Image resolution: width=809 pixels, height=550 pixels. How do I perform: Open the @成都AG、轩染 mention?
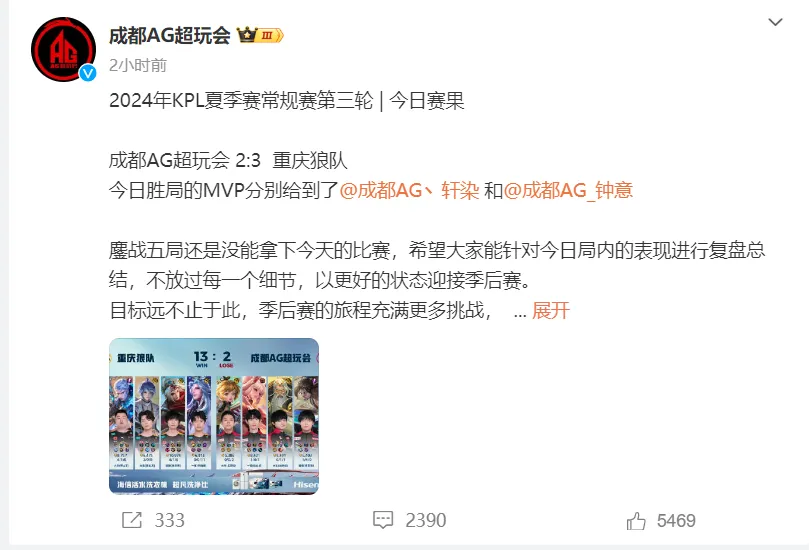click(x=410, y=190)
